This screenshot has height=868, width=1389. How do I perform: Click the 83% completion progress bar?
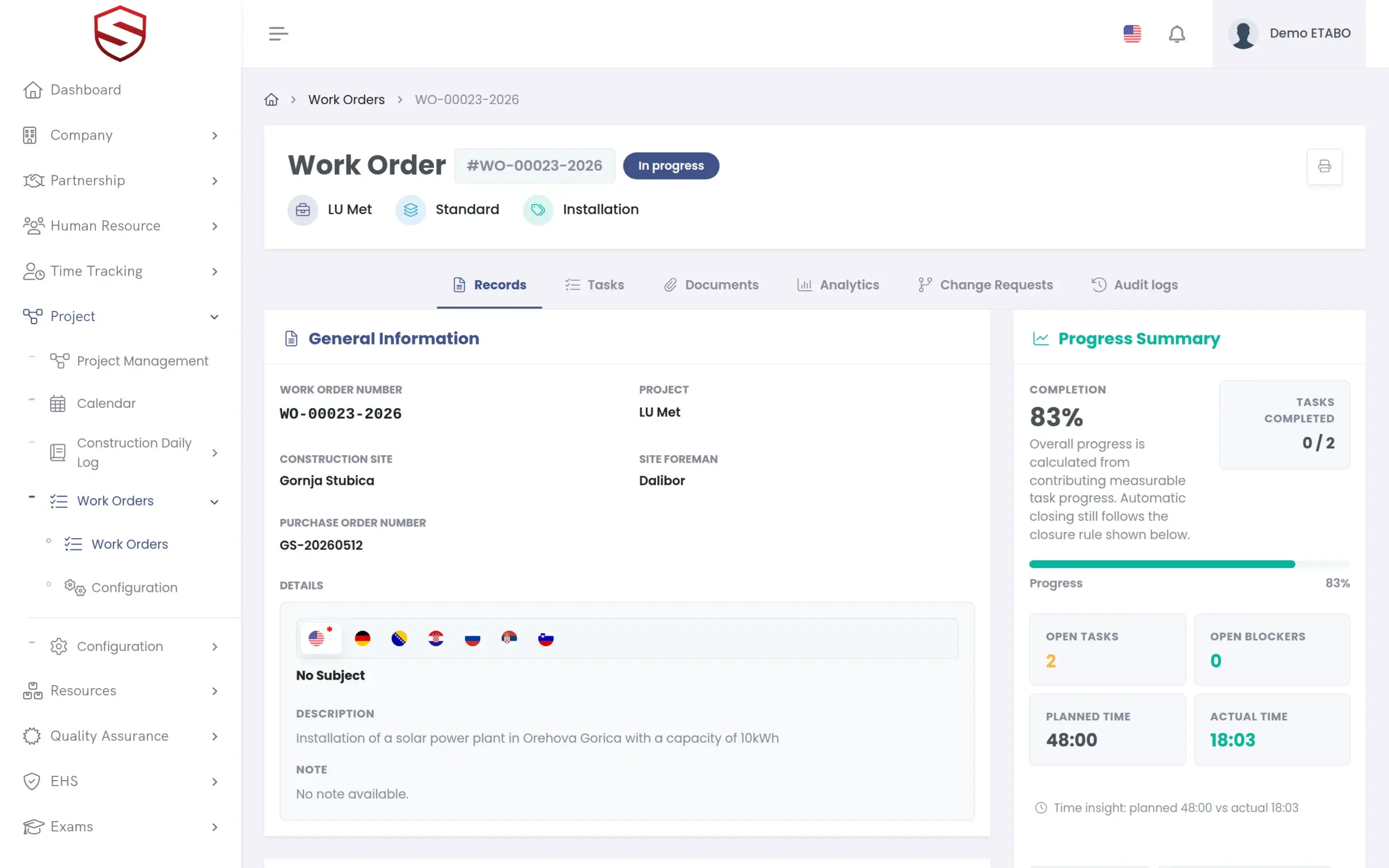click(x=1189, y=564)
